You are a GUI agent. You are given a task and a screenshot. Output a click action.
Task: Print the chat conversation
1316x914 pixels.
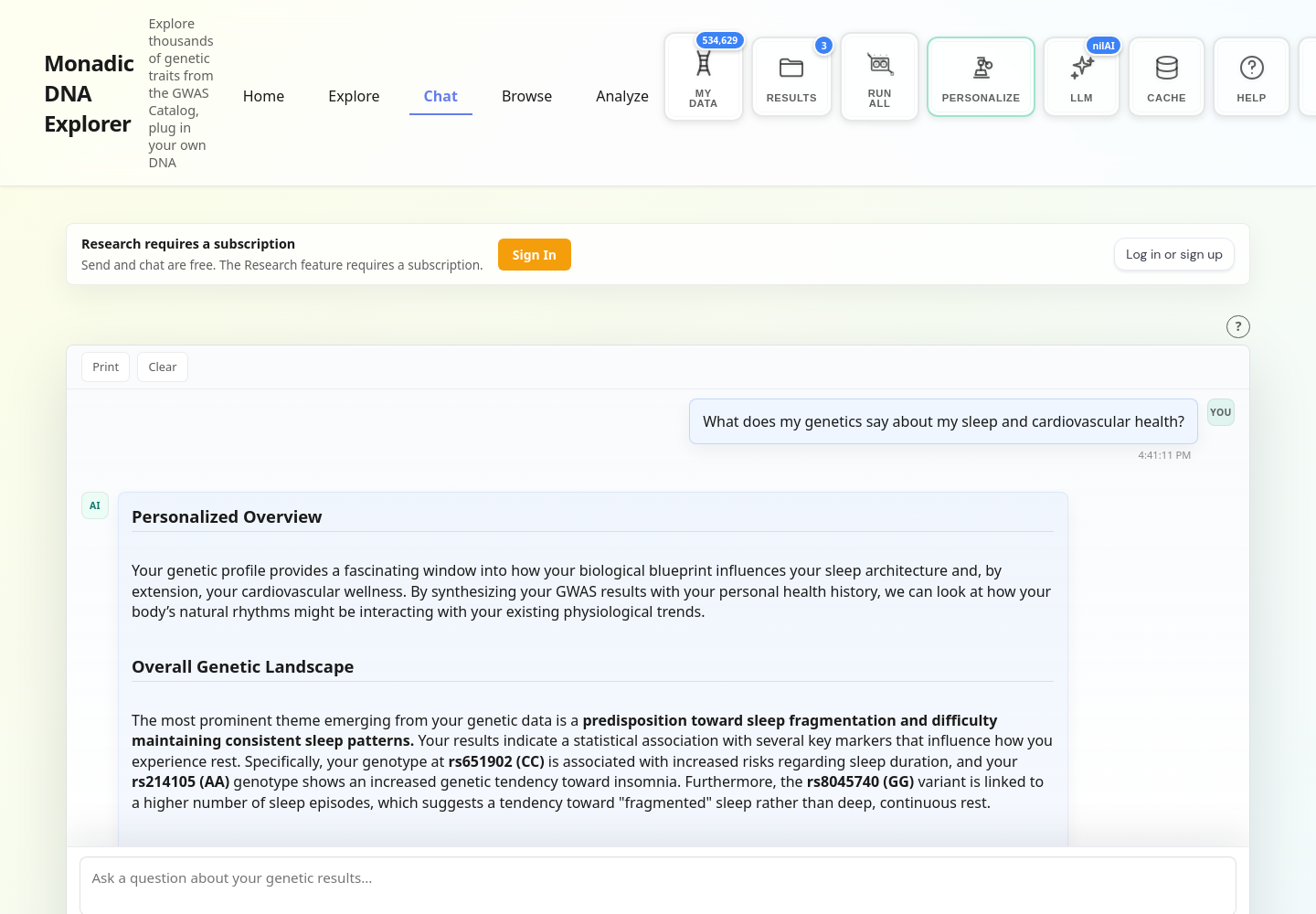point(105,367)
